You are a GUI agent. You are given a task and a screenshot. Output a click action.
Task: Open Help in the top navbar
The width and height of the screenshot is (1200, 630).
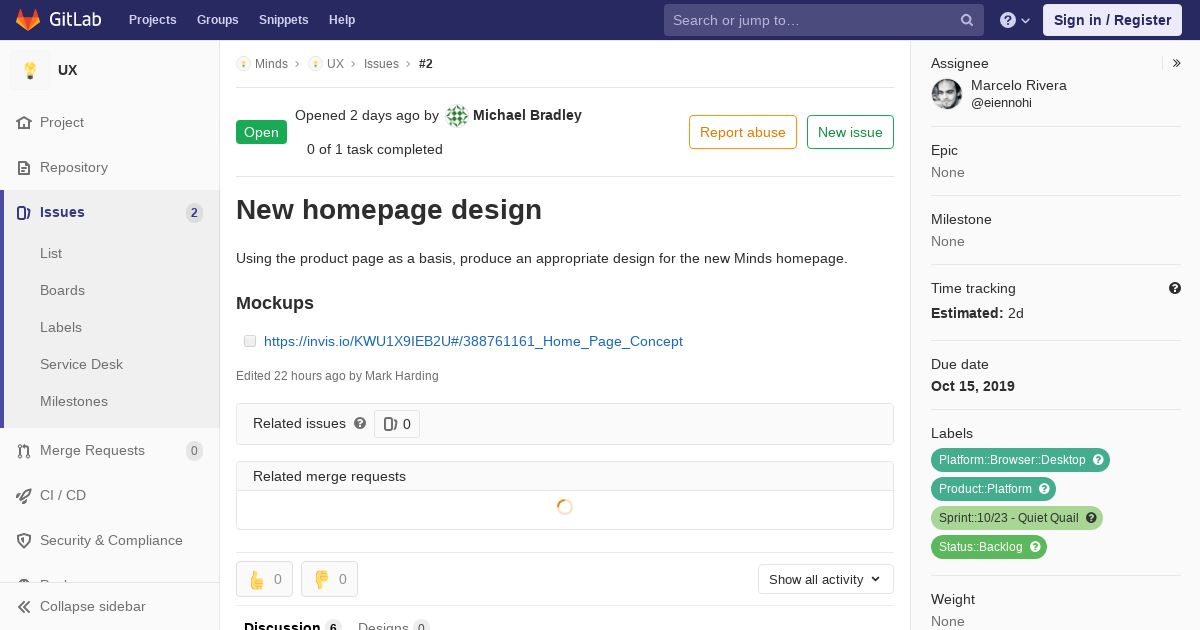(x=342, y=20)
